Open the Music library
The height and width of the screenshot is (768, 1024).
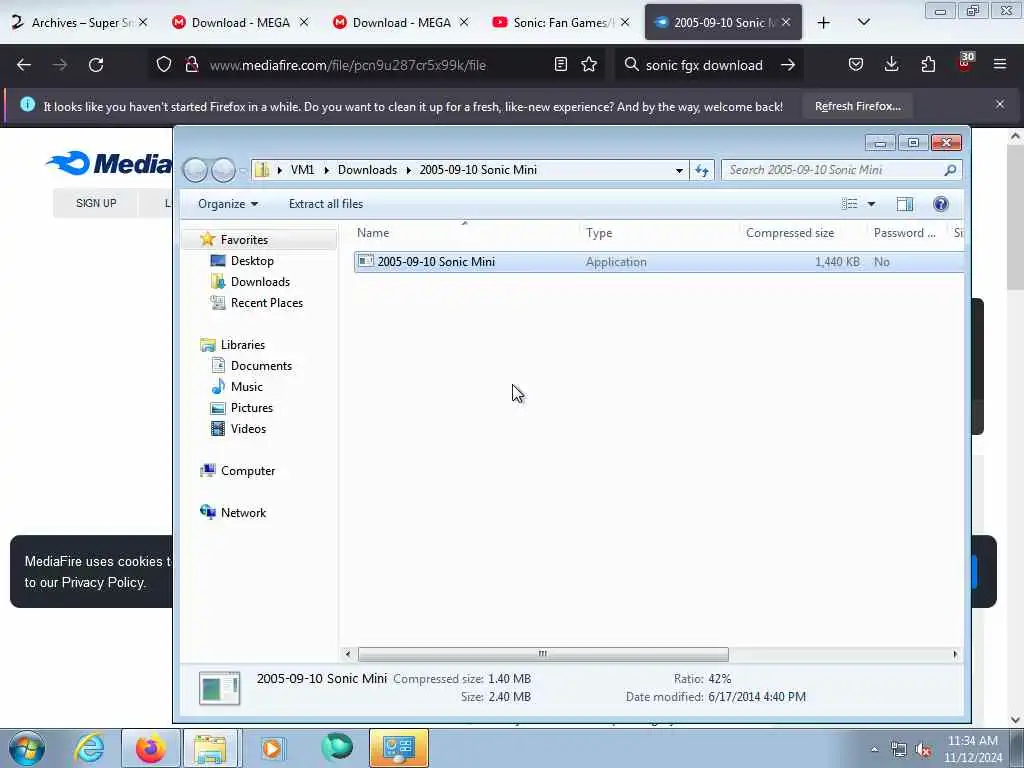[x=246, y=387]
